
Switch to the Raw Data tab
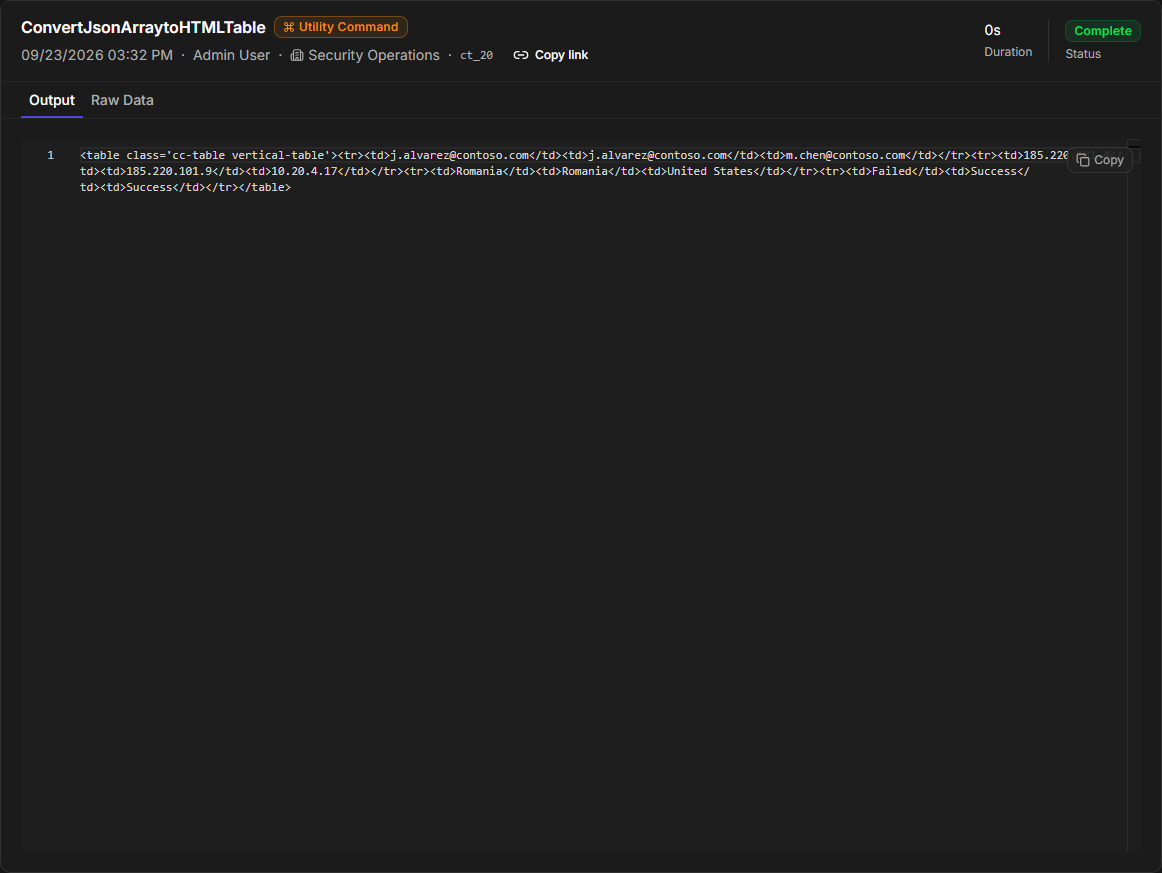pos(122,100)
